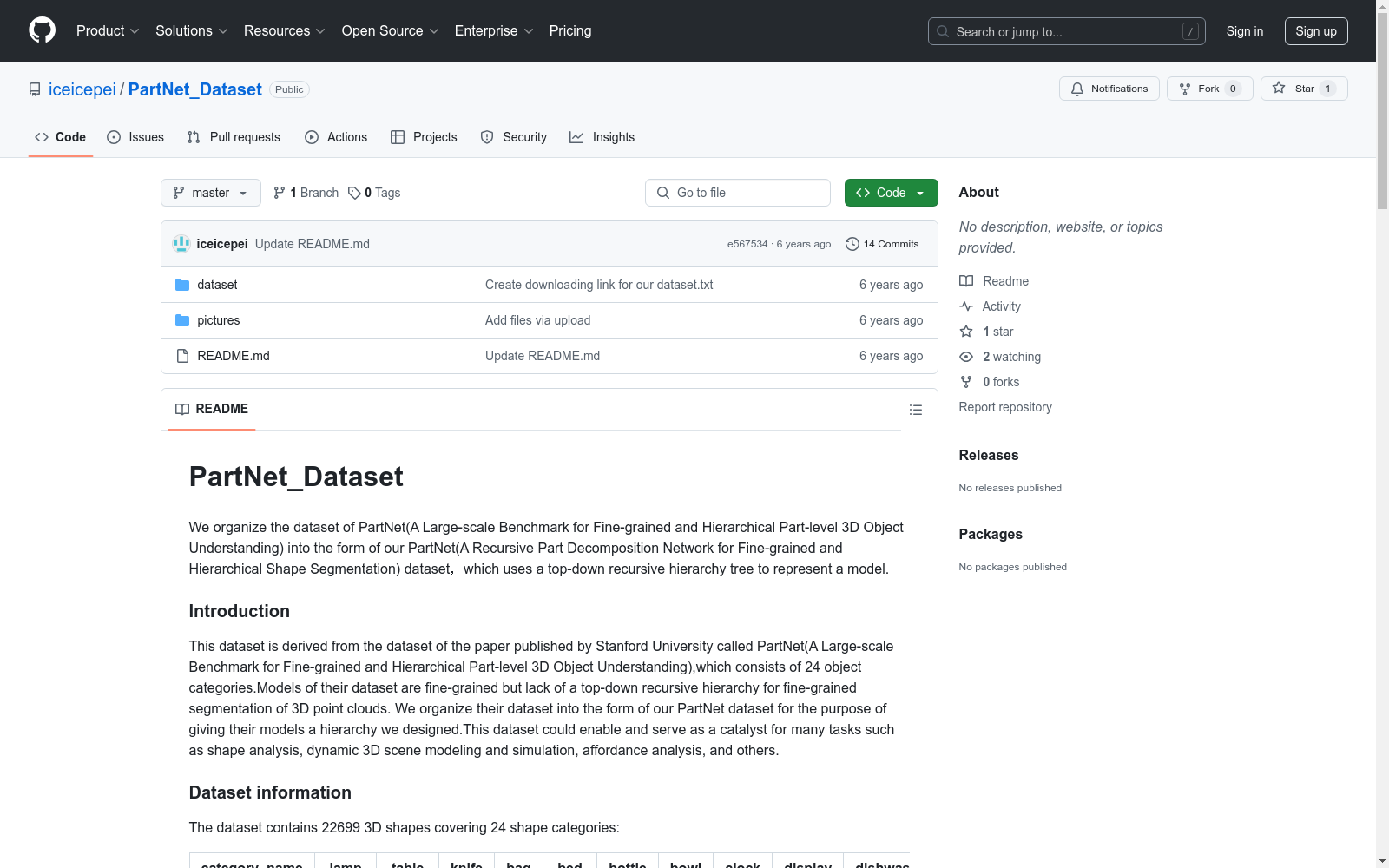This screenshot has width=1389, height=868.
Task: Click the fork icon beside 0 forks
Action: 966,382
